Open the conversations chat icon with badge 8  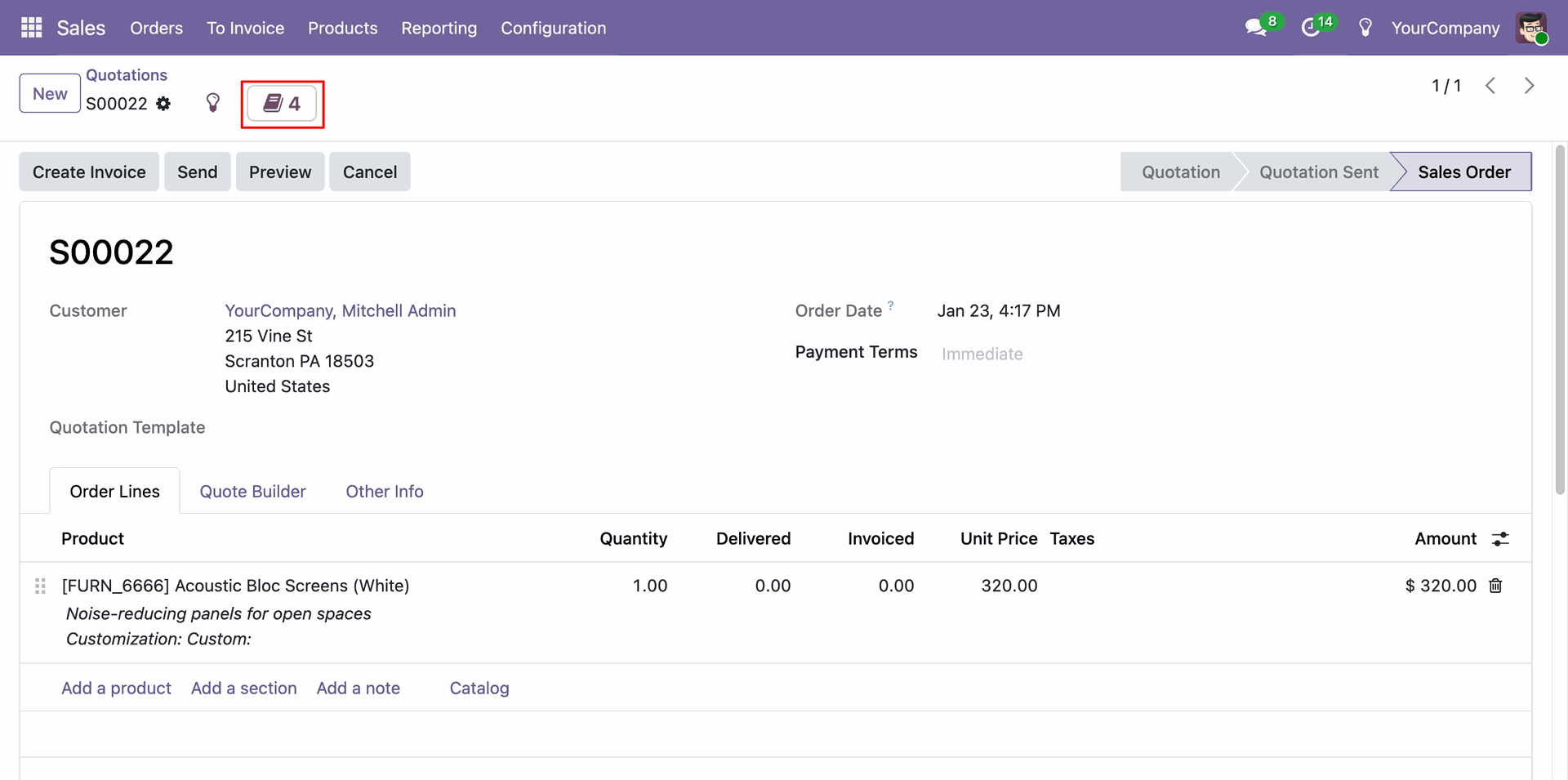[1255, 28]
